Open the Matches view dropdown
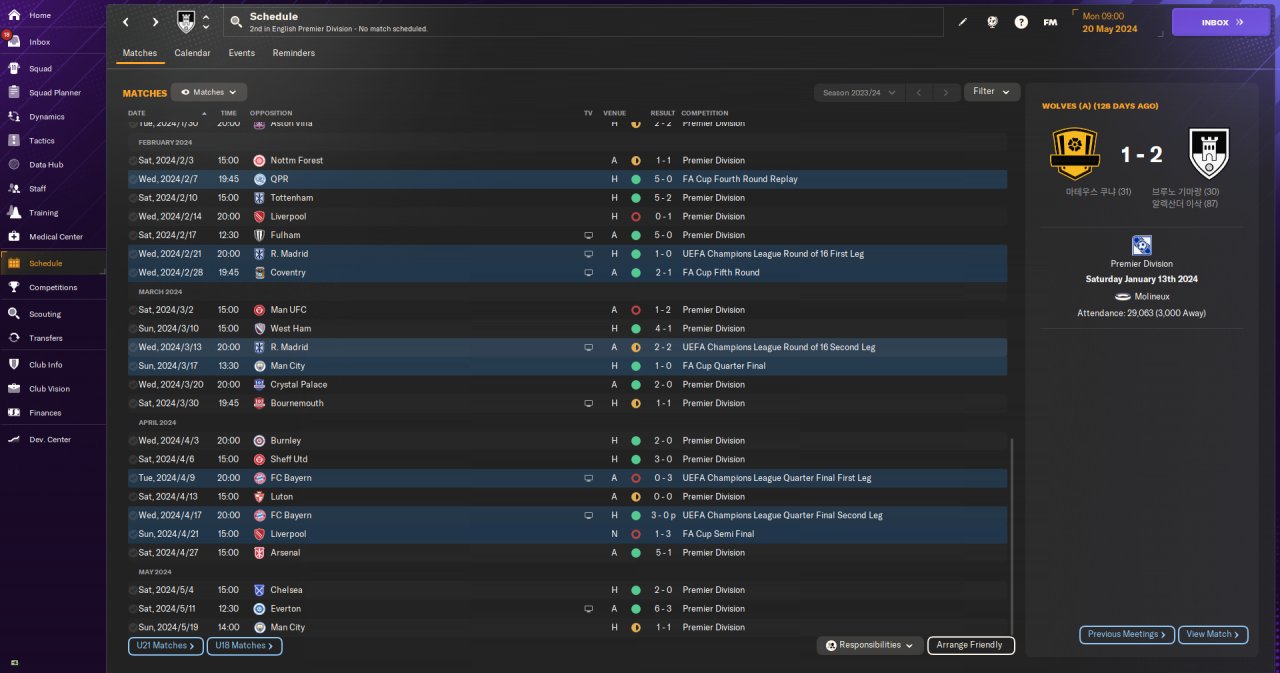This screenshot has height=673, width=1280. pos(209,92)
